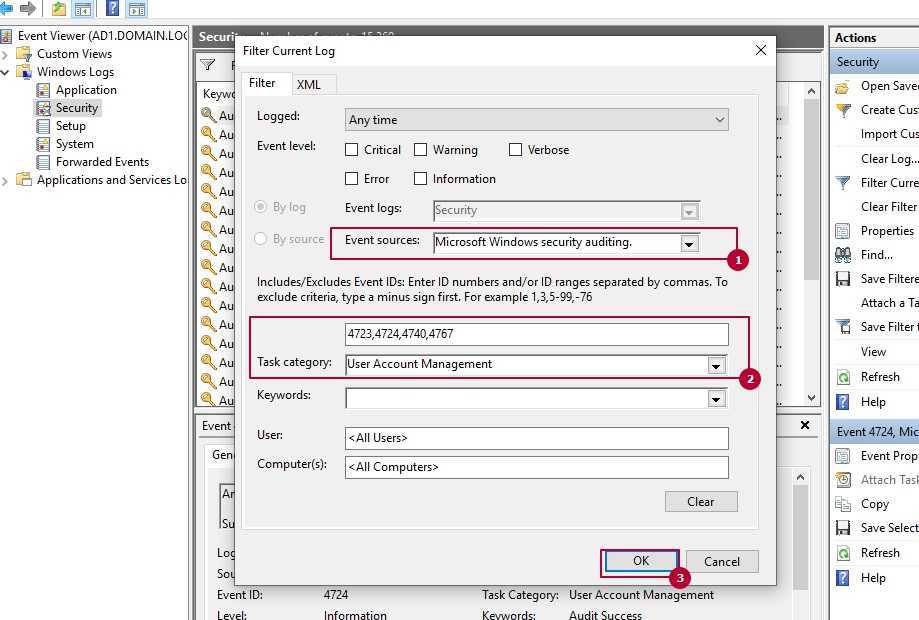Click Import Custom View action

(x=890, y=134)
